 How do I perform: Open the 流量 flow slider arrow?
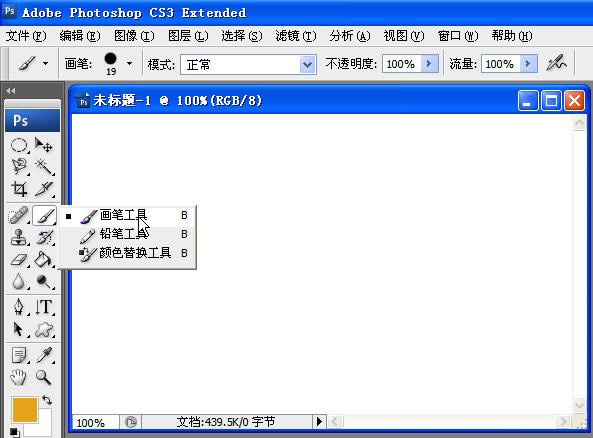click(529, 64)
